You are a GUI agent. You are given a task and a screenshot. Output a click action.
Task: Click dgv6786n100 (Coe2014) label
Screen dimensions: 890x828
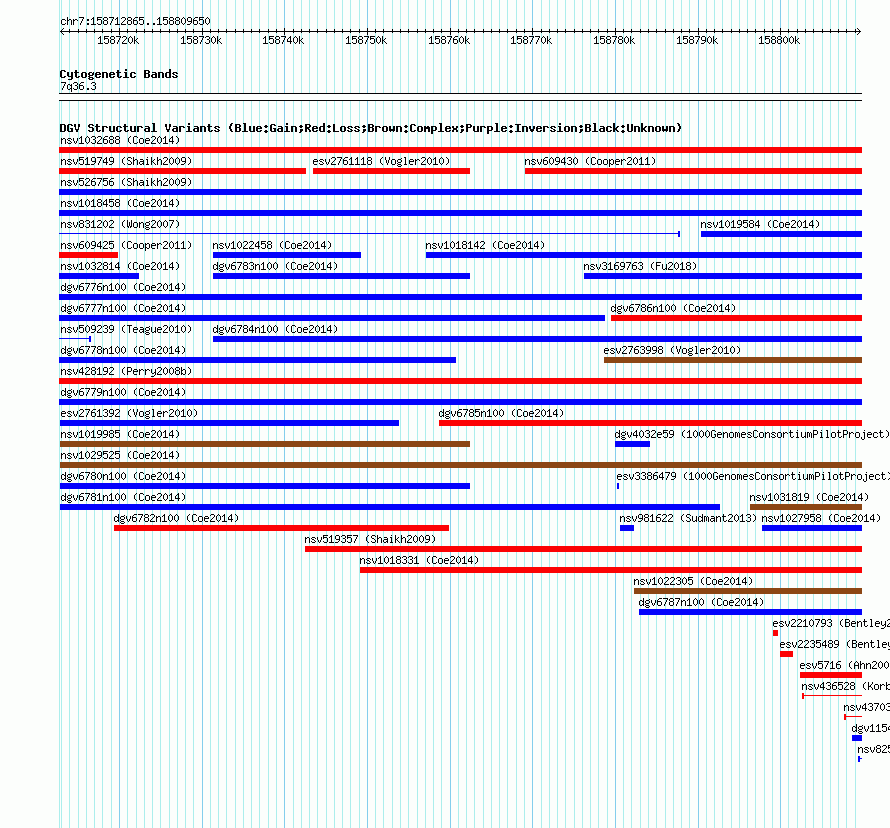pos(673,308)
